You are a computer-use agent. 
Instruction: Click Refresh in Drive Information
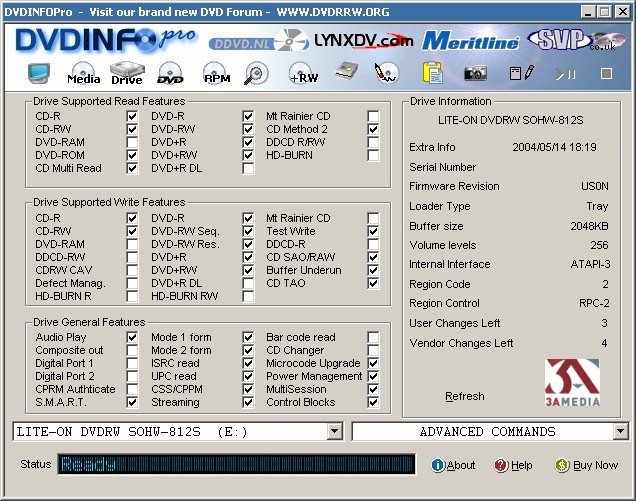coord(464,396)
